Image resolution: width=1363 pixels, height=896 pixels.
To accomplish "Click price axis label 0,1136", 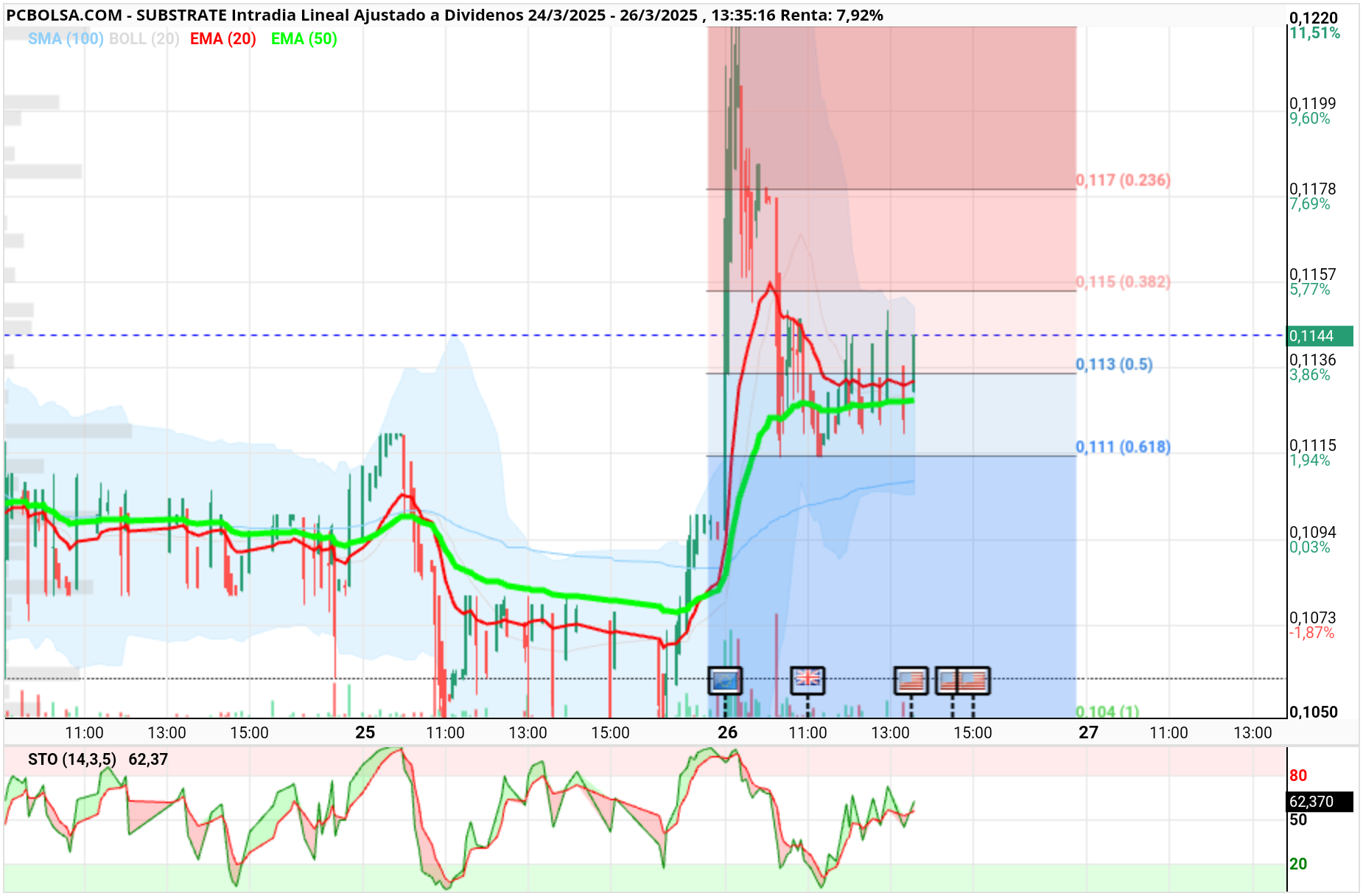I will point(1312,360).
